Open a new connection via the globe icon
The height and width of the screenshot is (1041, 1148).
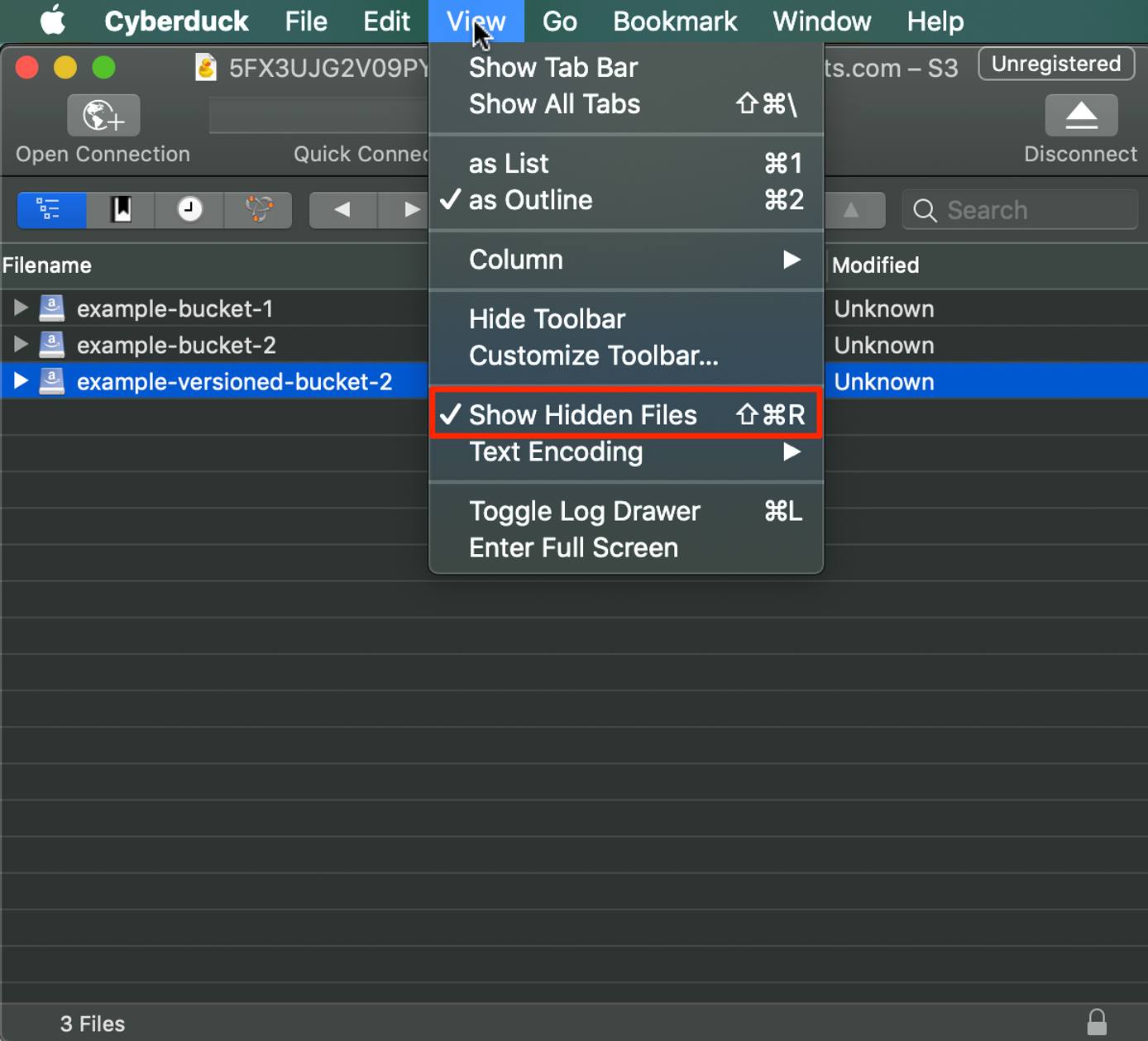click(x=102, y=116)
